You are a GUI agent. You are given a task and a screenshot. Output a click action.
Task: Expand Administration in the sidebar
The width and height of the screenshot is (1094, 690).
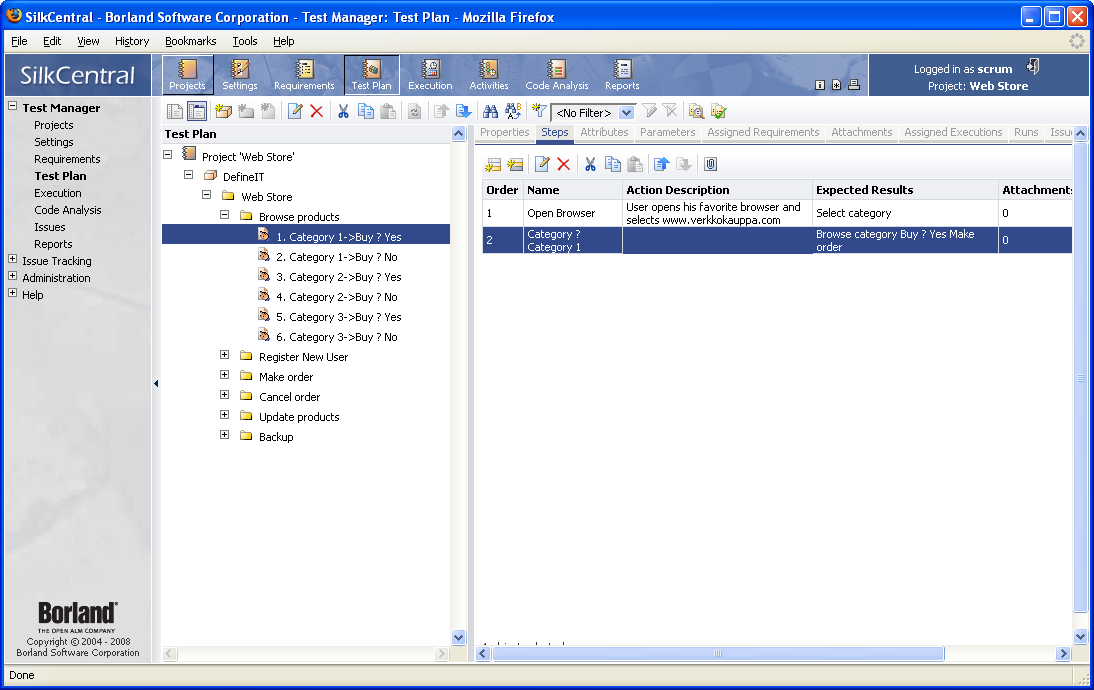[x=13, y=276]
